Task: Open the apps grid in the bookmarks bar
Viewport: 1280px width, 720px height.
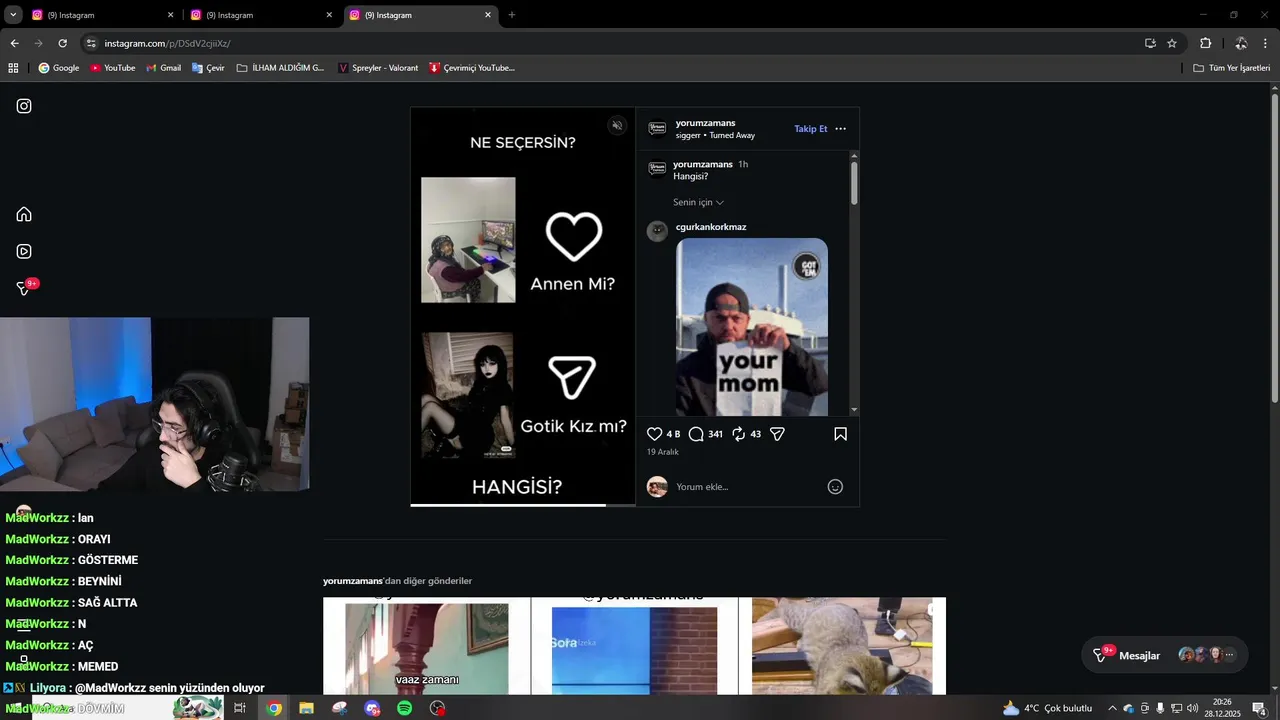Action: [x=13, y=68]
